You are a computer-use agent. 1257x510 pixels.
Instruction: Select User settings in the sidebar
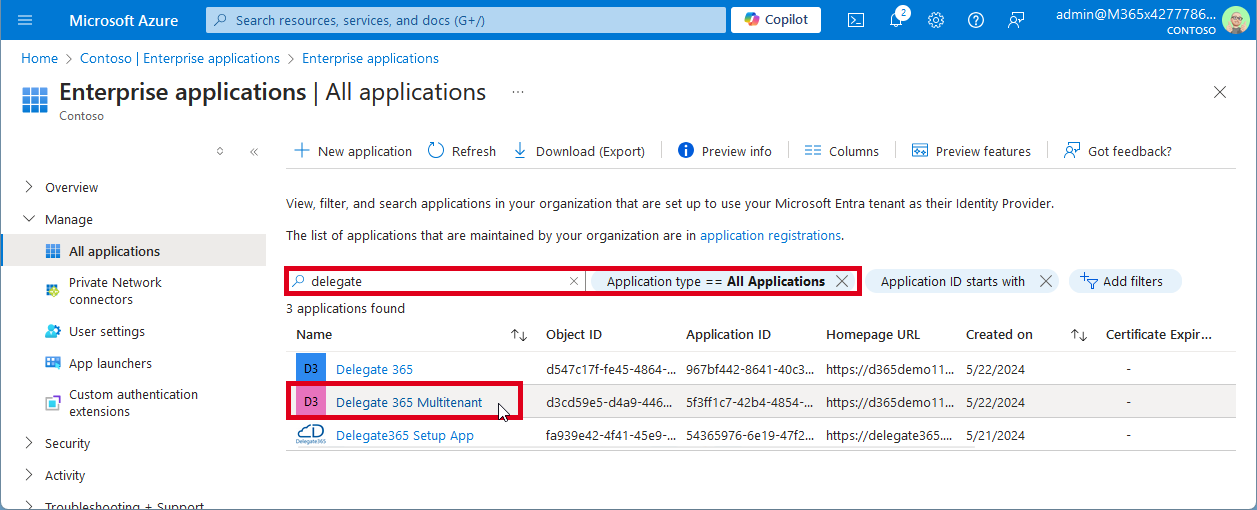pyautogui.click(x=106, y=331)
